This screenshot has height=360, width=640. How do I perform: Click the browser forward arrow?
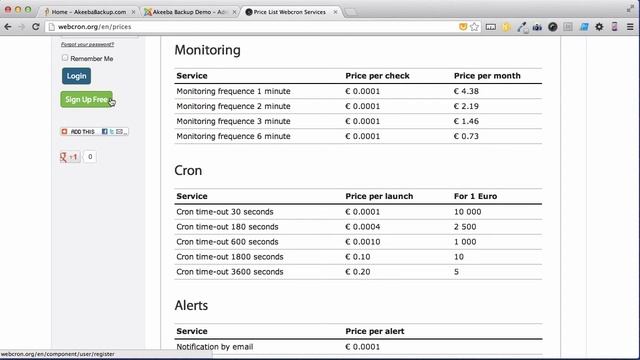22,27
